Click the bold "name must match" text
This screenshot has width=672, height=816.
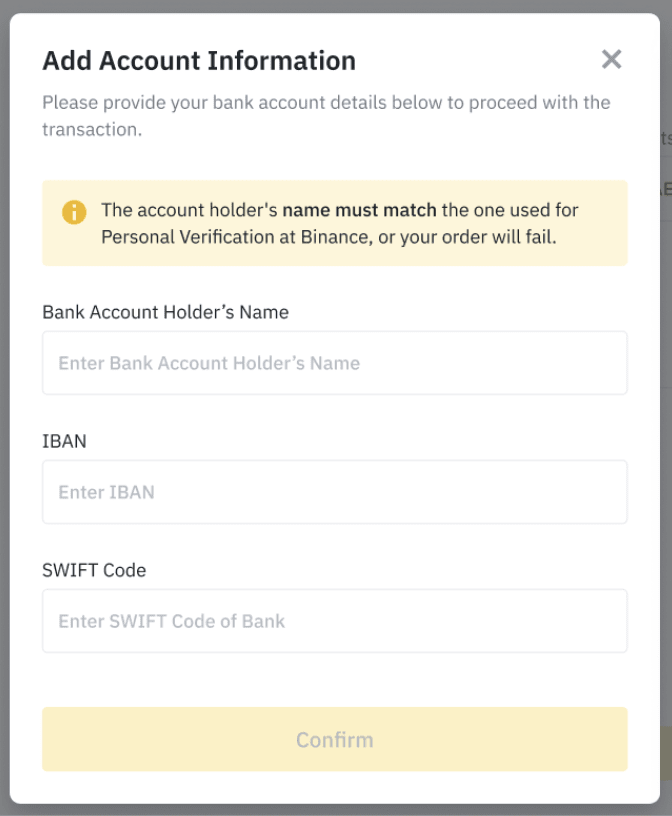point(359,211)
